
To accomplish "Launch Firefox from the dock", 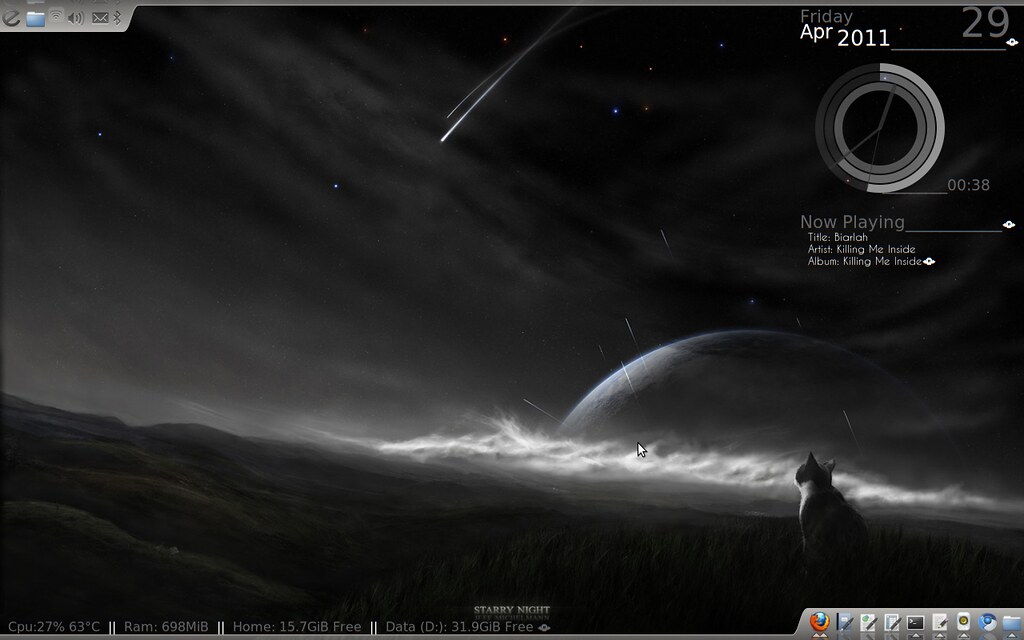I will coord(820,622).
